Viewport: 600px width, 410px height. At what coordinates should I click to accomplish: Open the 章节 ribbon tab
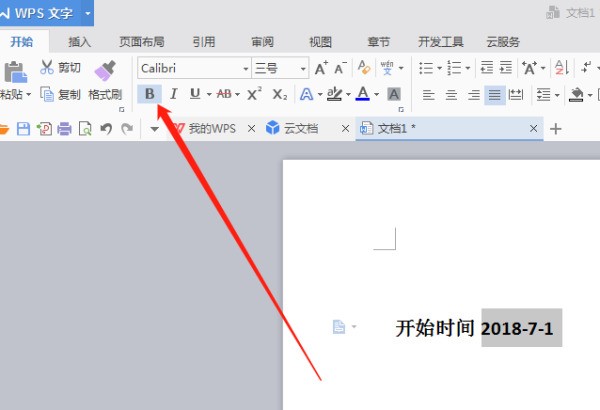click(x=378, y=42)
